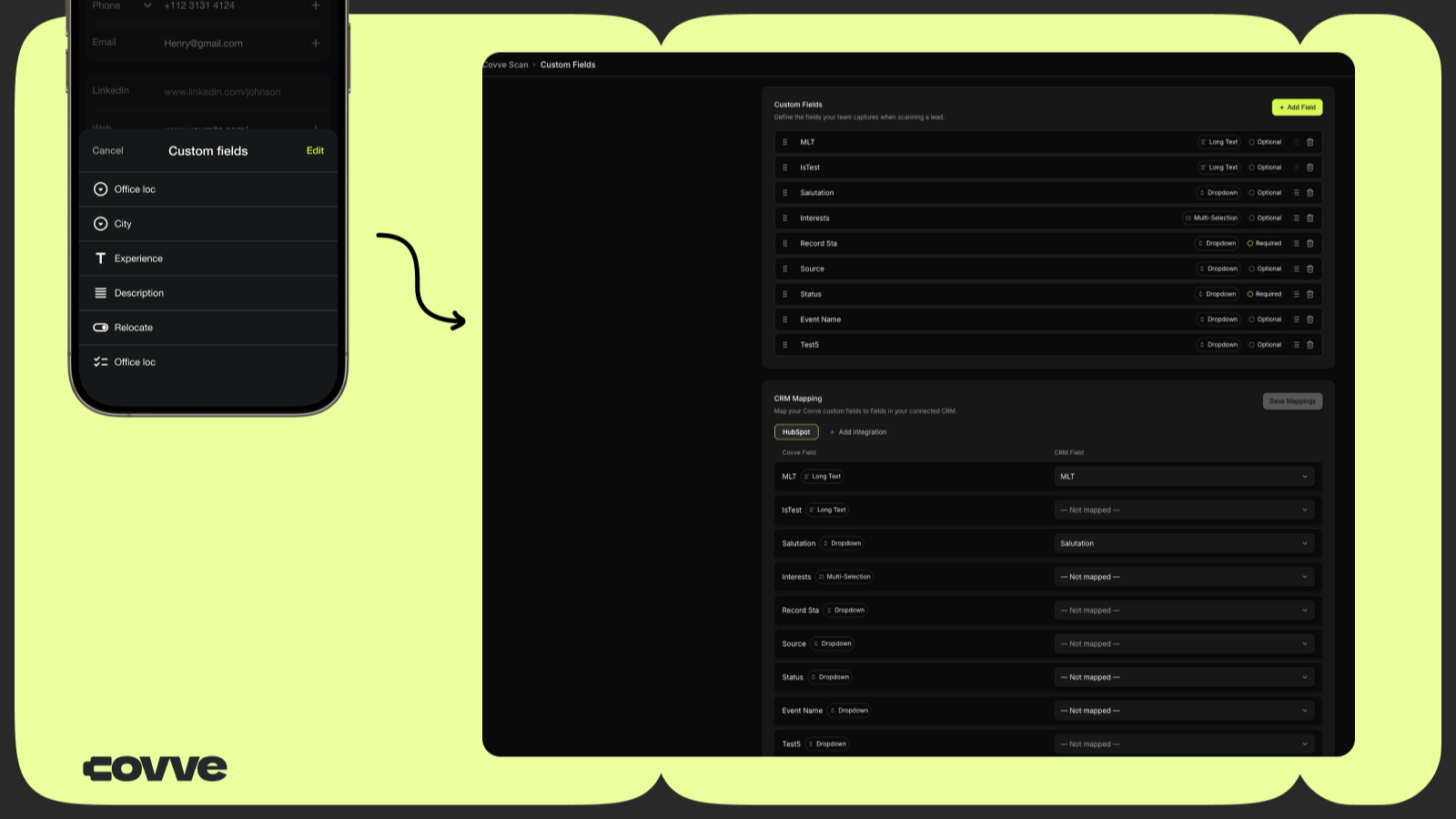The height and width of the screenshot is (819, 1456).
Task: Go to Covve Scan in the breadcrumb
Action: coord(506,65)
